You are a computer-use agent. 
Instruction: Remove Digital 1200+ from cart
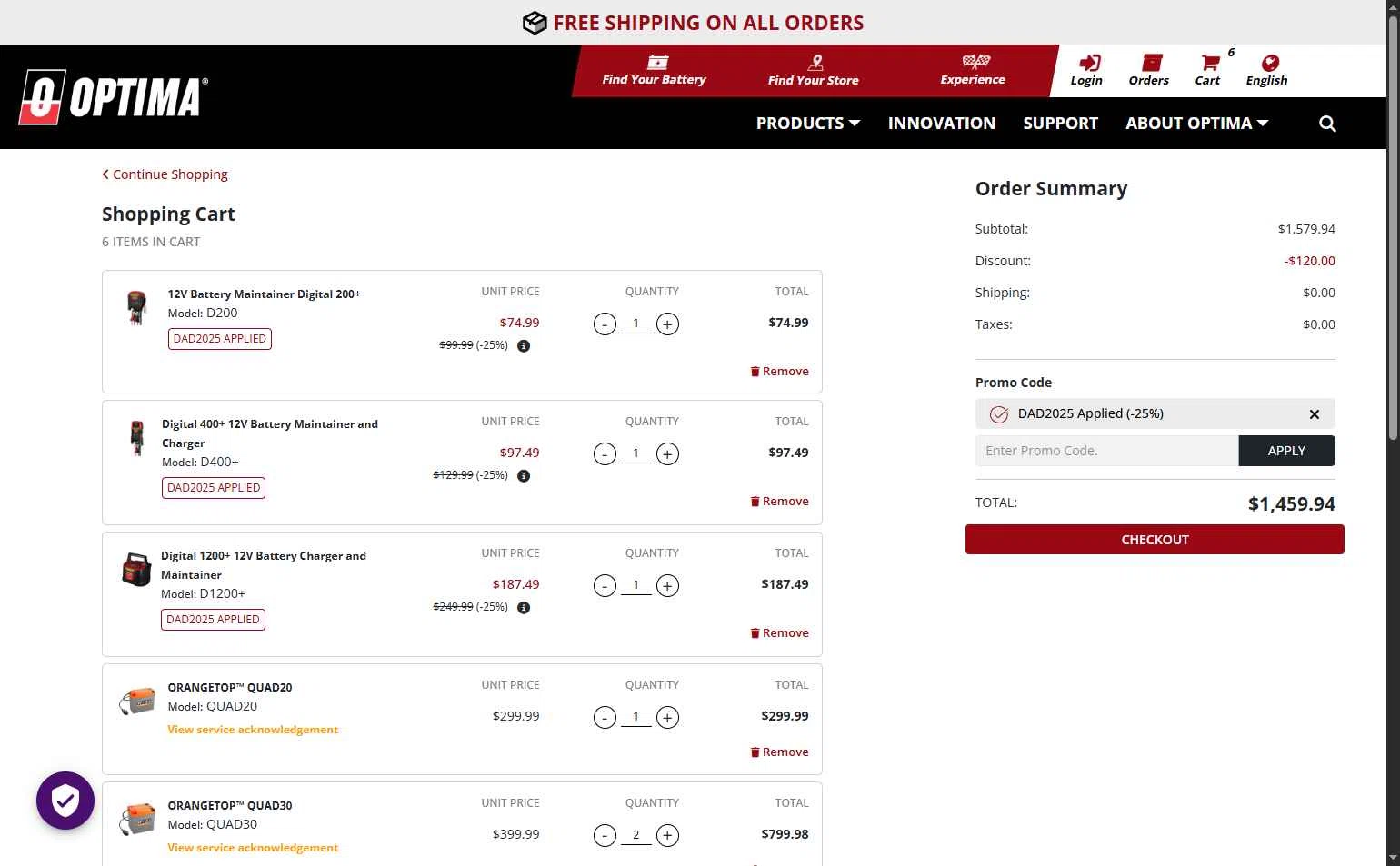click(x=779, y=633)
